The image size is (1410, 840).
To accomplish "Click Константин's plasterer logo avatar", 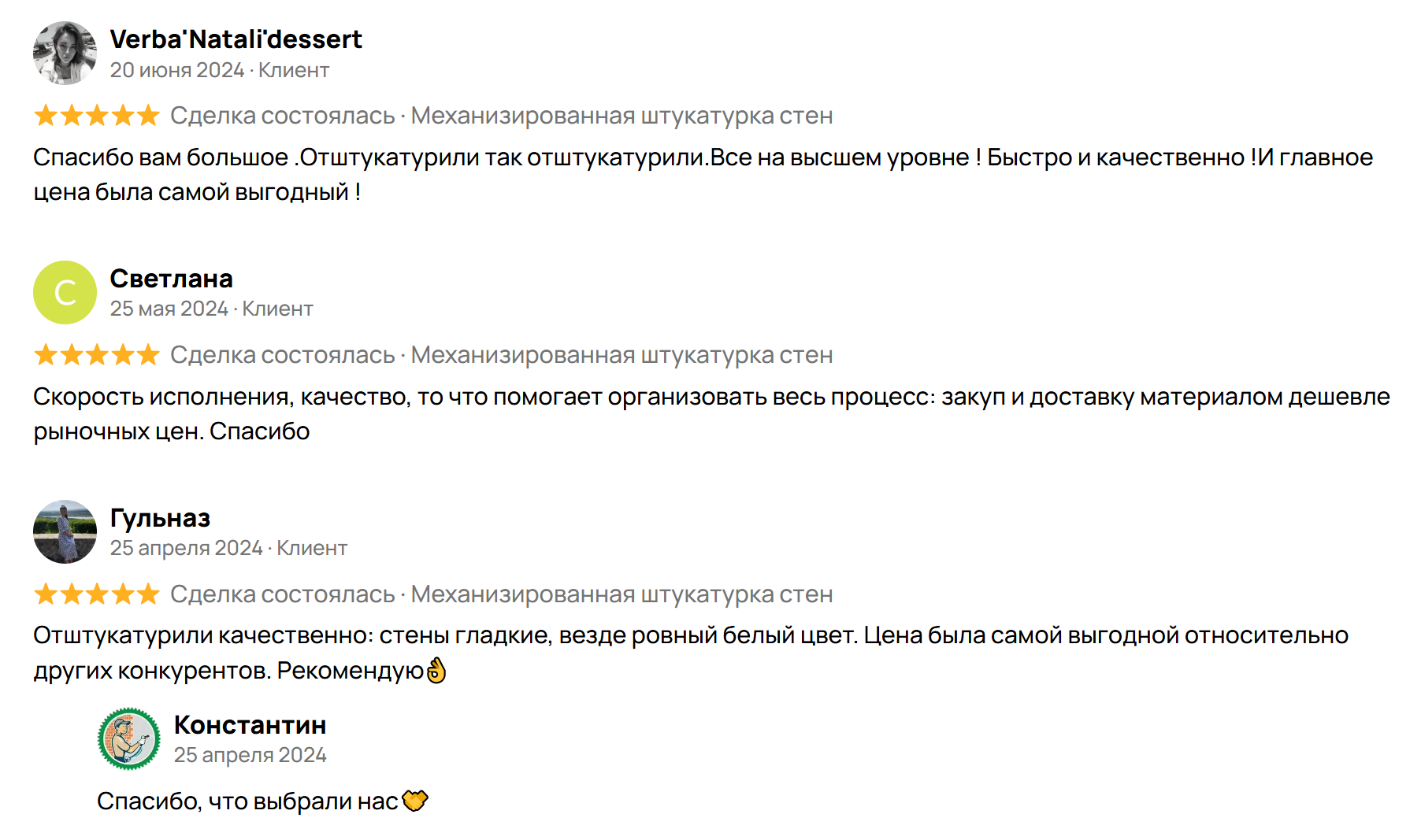I will point(128,739).
